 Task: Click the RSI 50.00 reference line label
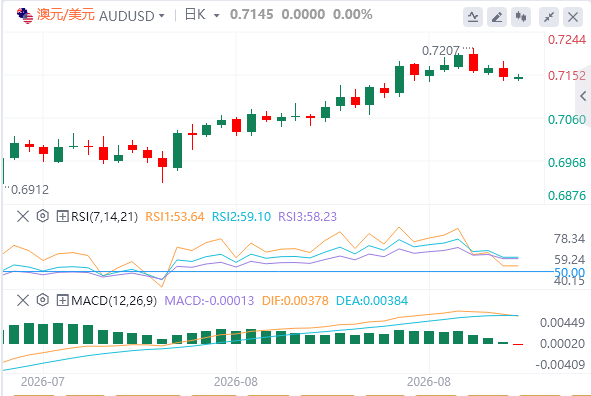[x=569, y=272]
